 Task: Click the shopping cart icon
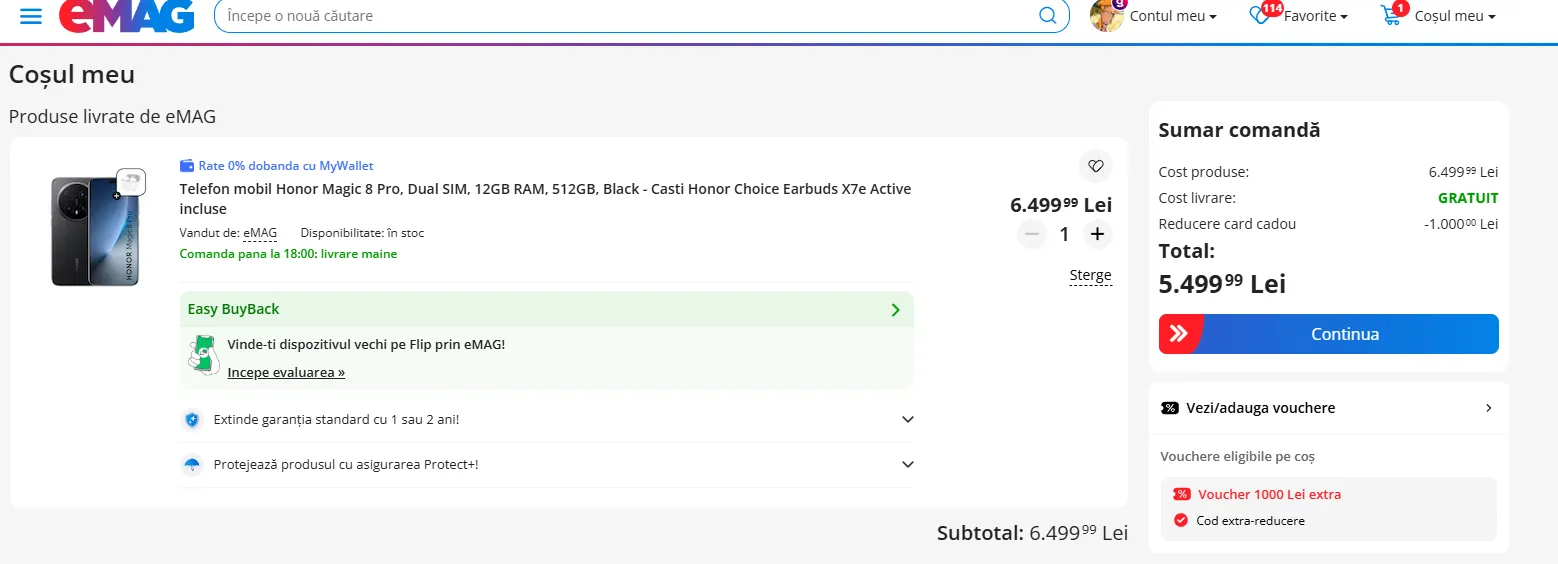pyautogui.click(x=1391, y=16)
